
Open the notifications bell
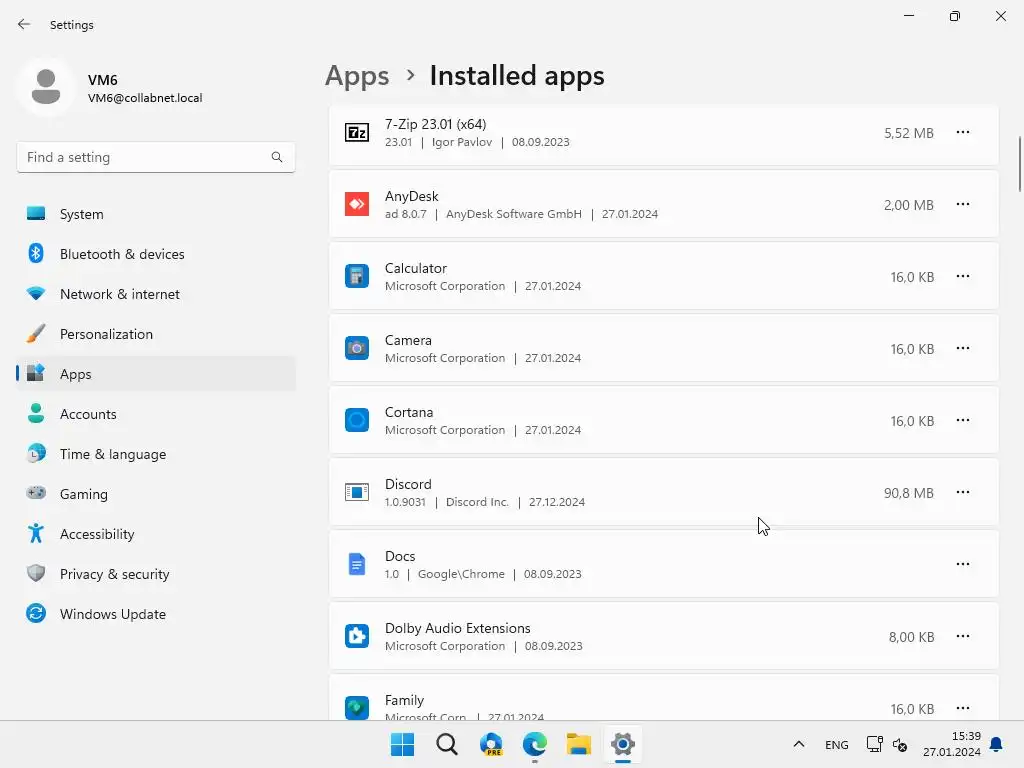[x=997, y=744]
